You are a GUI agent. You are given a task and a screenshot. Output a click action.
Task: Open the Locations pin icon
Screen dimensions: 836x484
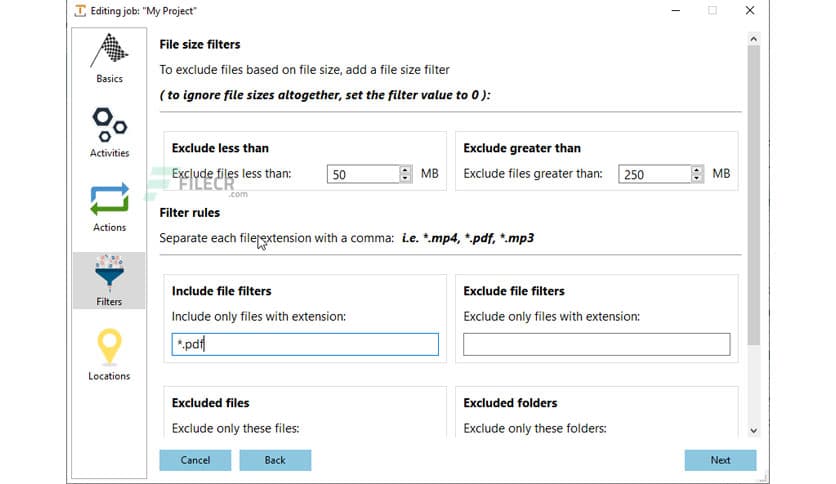click(x=109, y=347)
